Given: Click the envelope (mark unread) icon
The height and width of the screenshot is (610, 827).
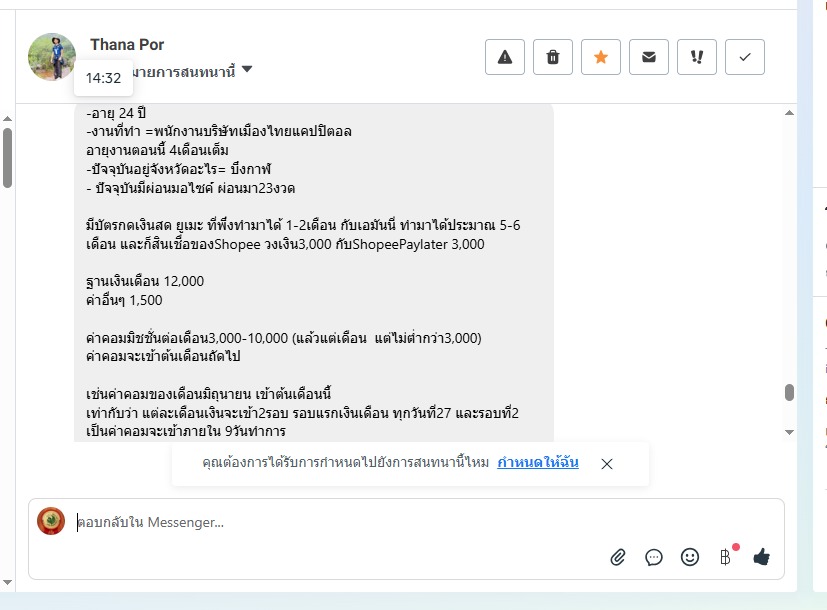Looking at the screenshot, I should click(649, 58).
